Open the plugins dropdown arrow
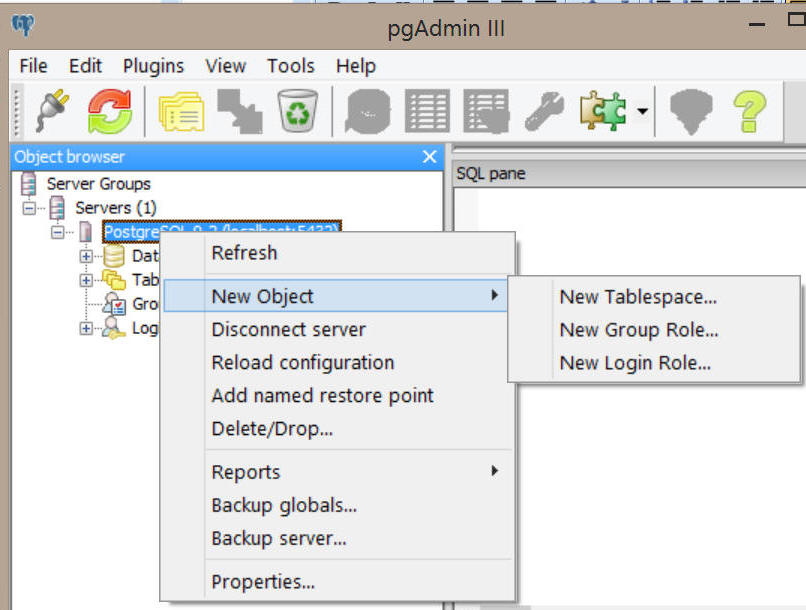The image size is (806, 610). 643,110
